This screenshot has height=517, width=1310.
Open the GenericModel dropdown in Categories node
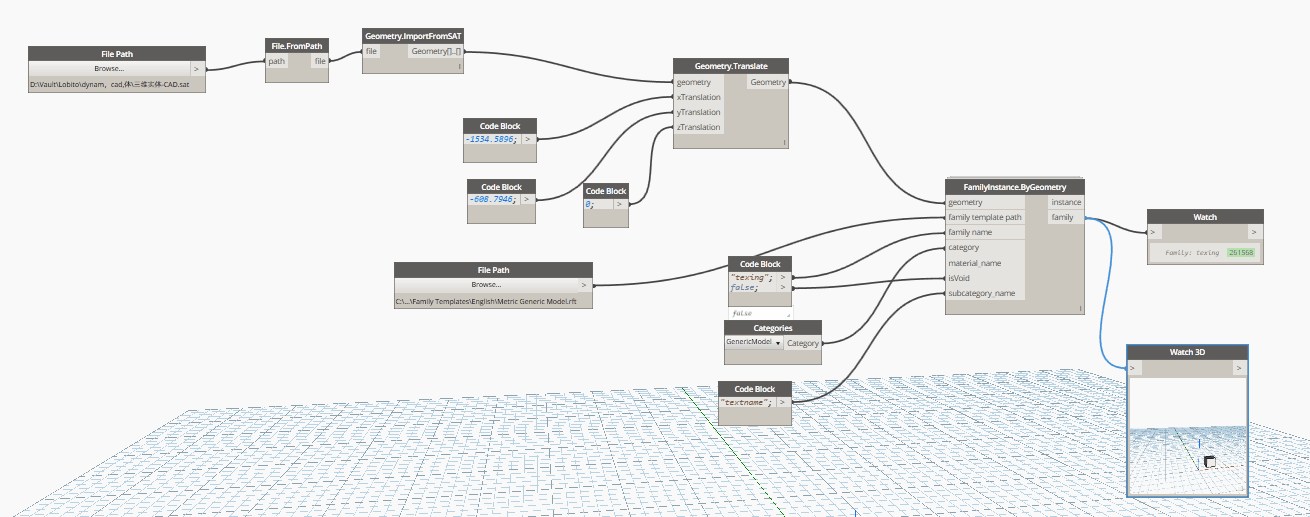(x=753, y=342)
